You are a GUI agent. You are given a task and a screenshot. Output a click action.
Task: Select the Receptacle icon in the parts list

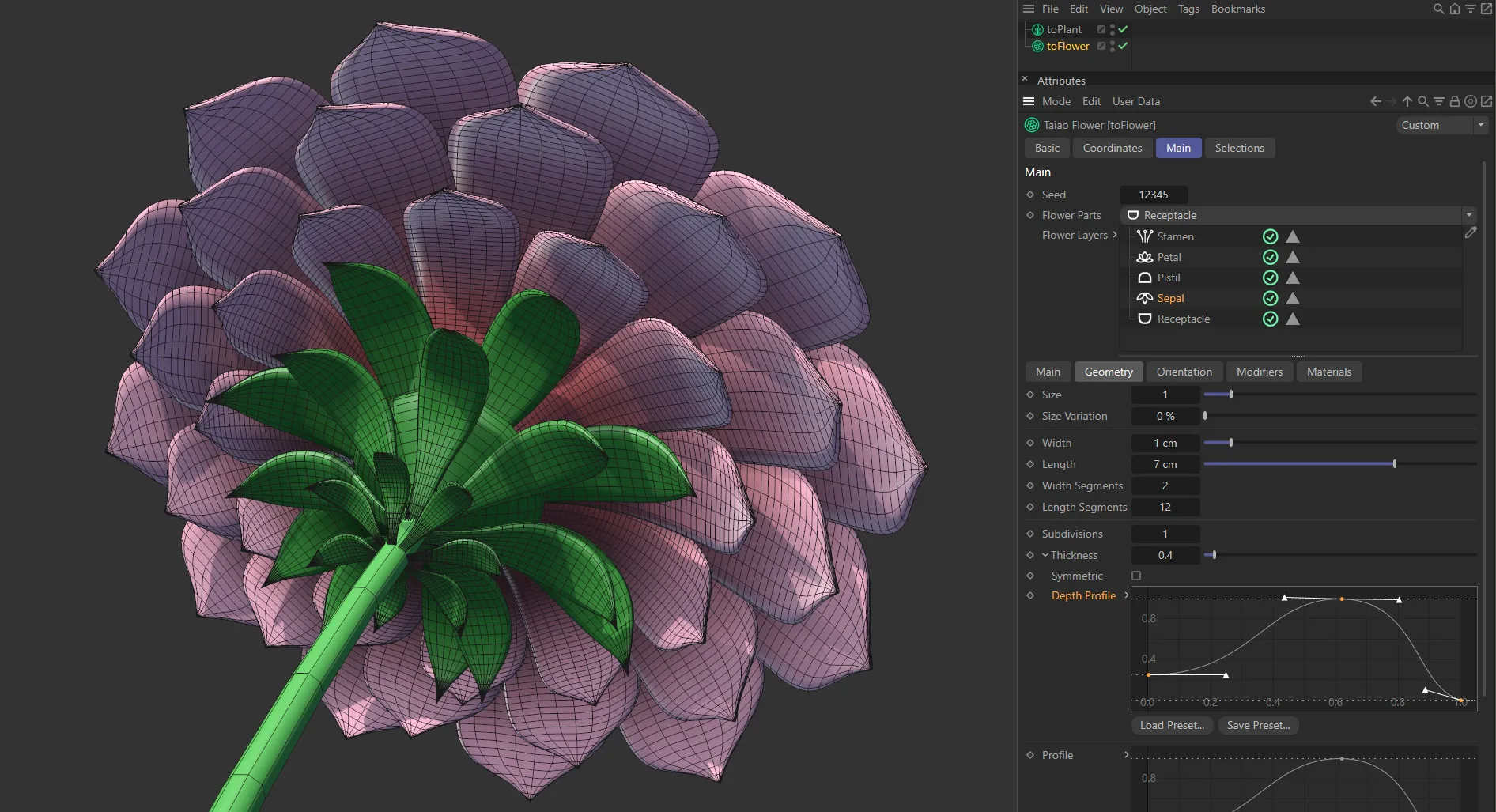click(x=1144, y=319)
